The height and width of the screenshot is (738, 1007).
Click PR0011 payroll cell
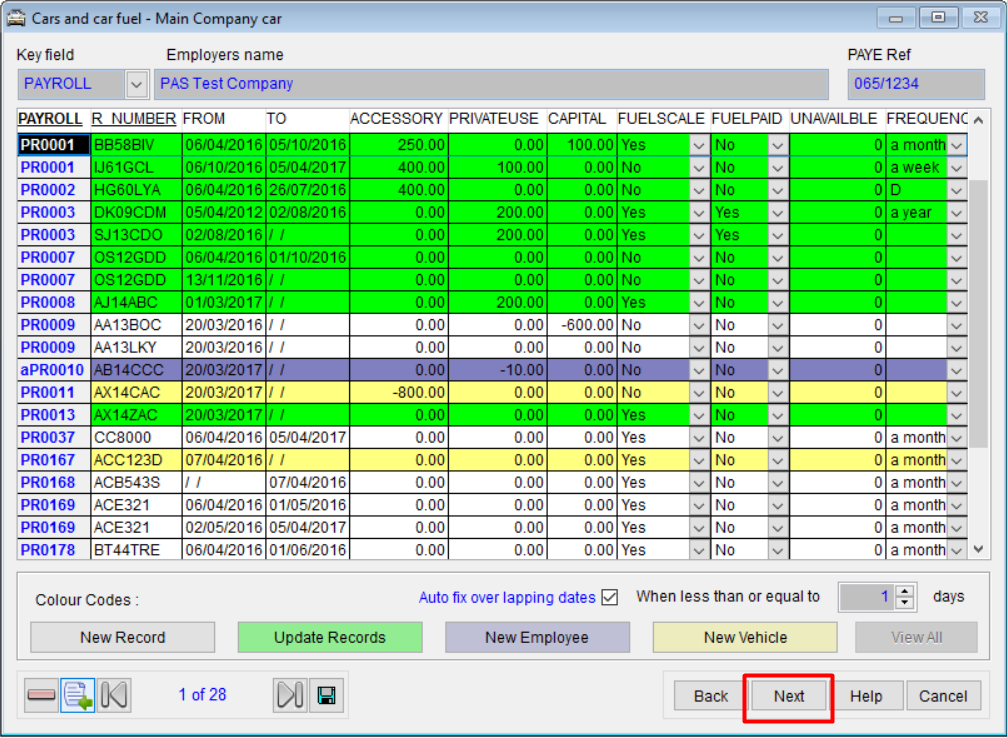(53, 392)
